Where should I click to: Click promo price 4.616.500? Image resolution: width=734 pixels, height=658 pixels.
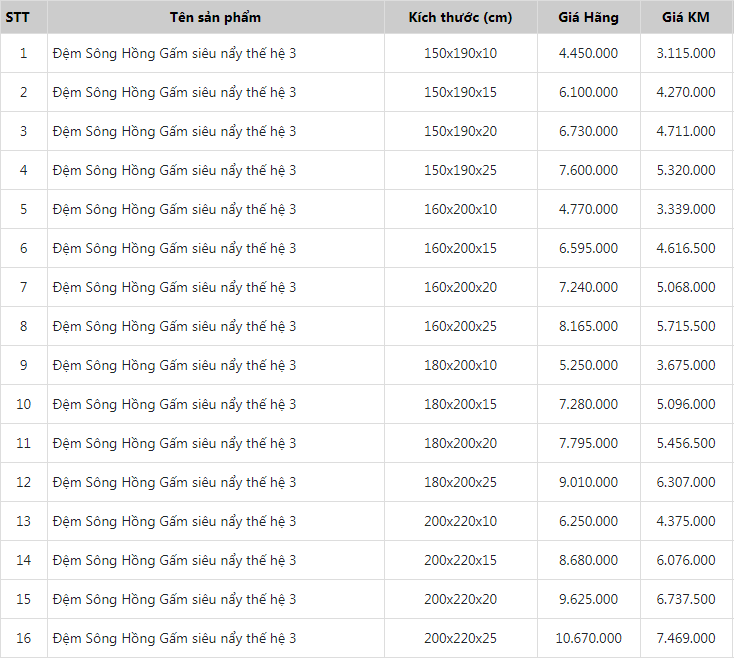686,248
